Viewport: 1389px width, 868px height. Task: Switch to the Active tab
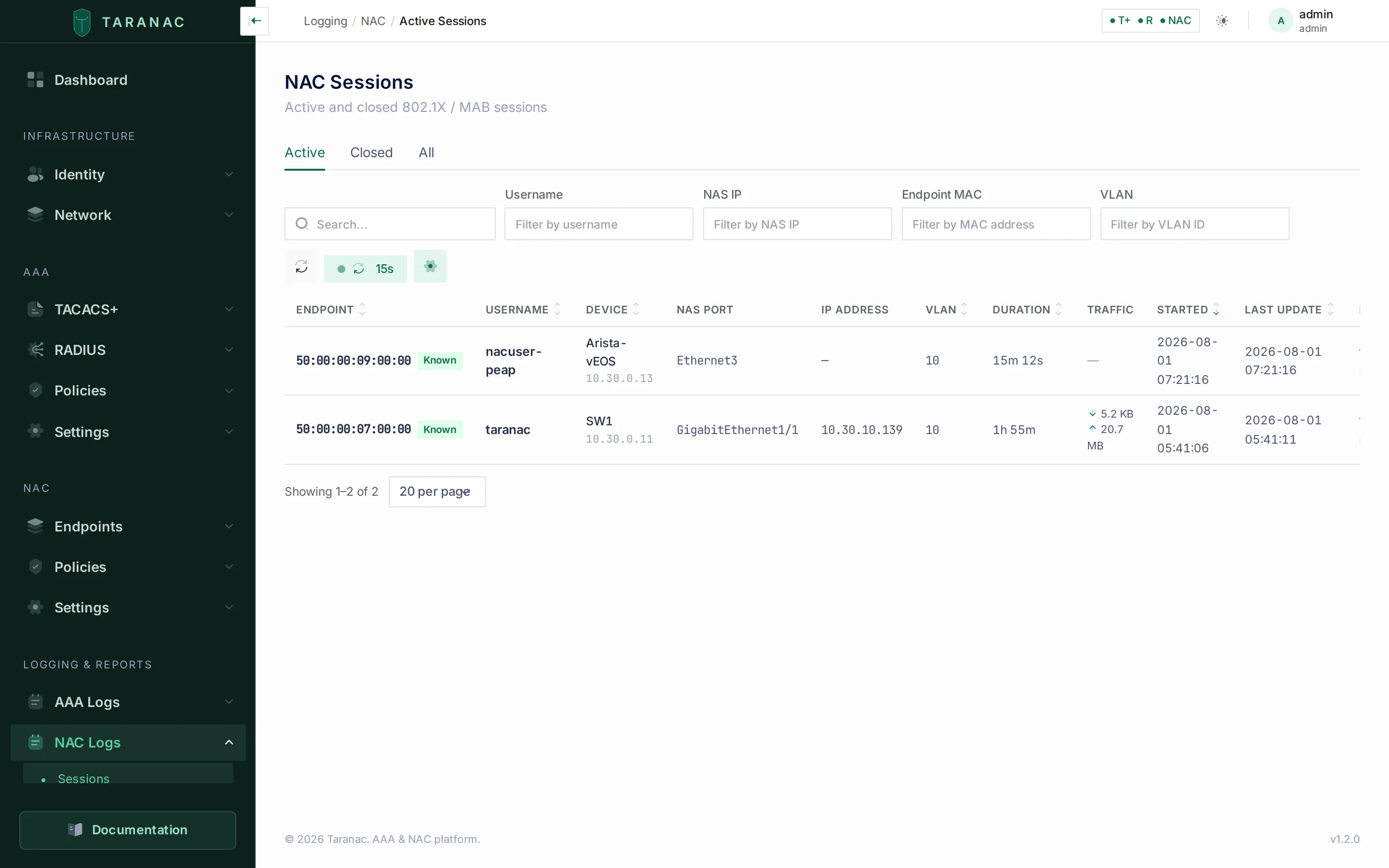coord(305,153)
